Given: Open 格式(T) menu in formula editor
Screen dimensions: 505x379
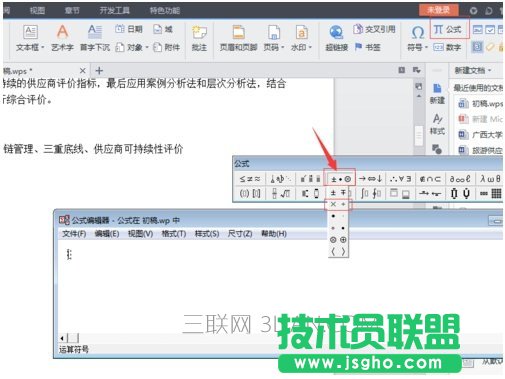Looking at the screenshot, I should coord(174,234).
